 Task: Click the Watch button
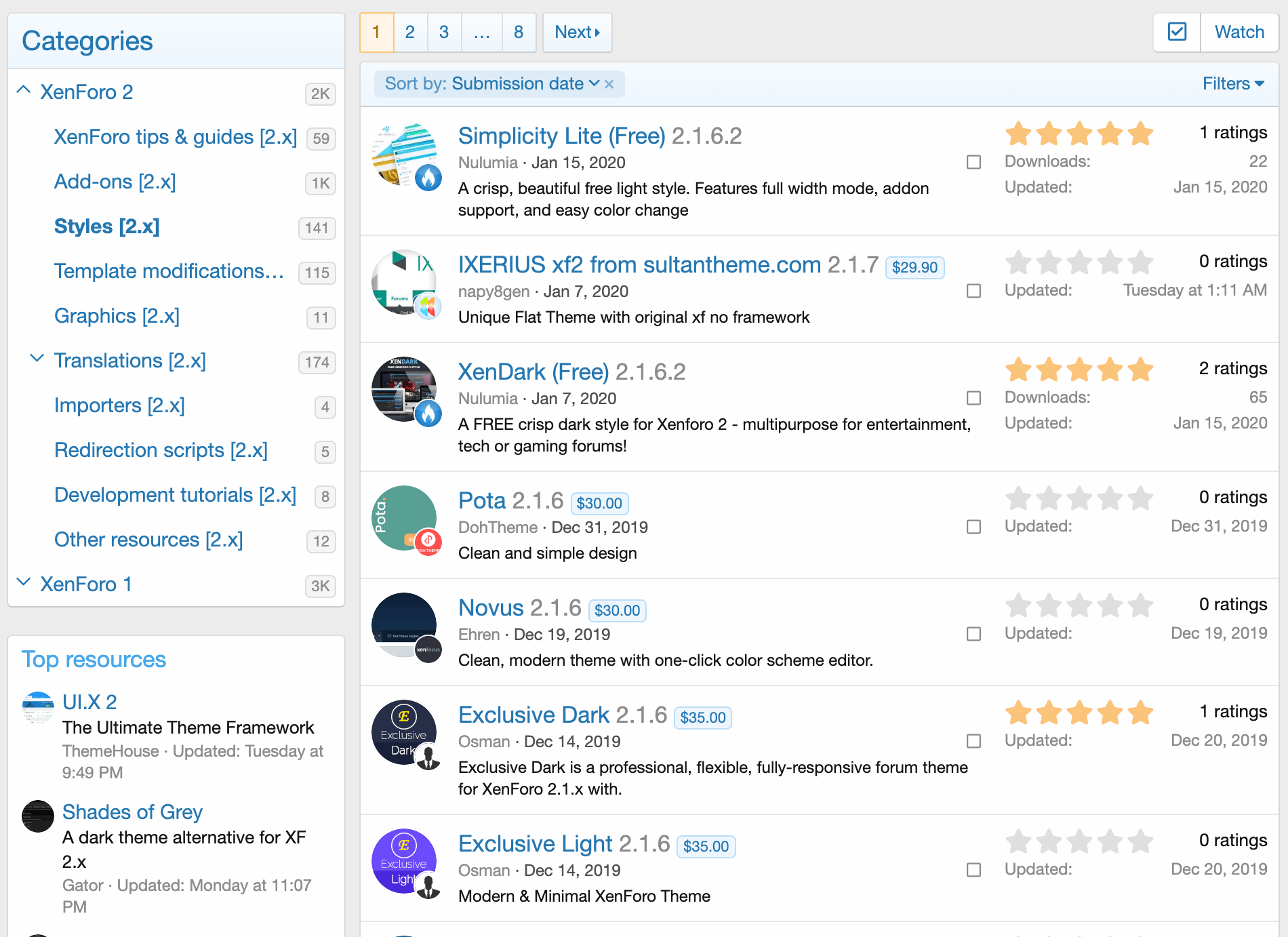click(1239, 32)
